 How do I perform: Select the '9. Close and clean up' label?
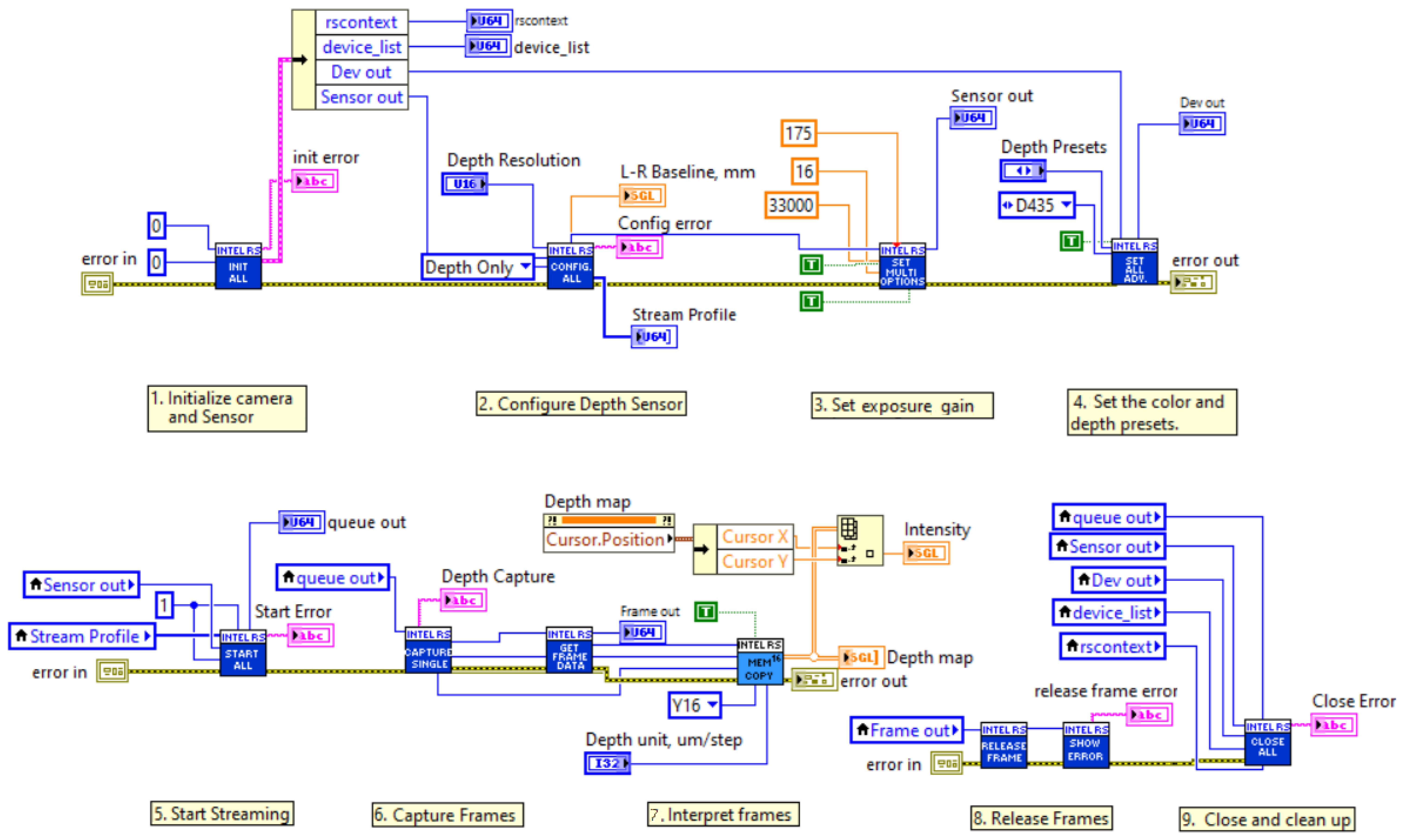point(1267,819)
